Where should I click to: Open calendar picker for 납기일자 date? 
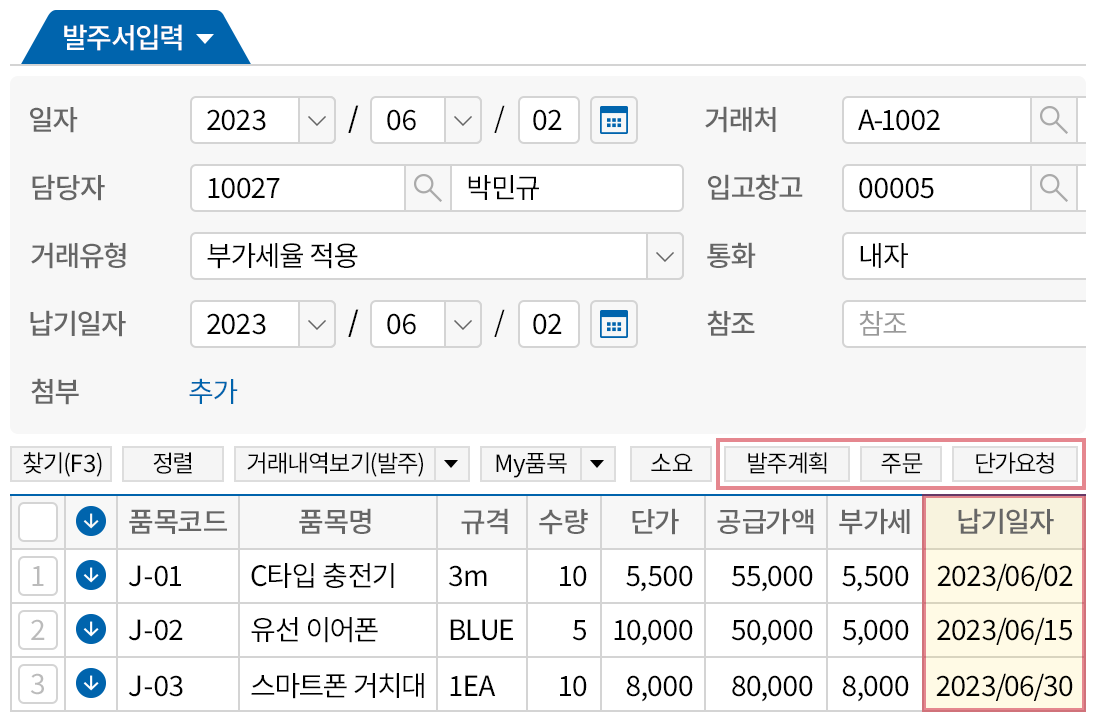[x=613, y=324]
